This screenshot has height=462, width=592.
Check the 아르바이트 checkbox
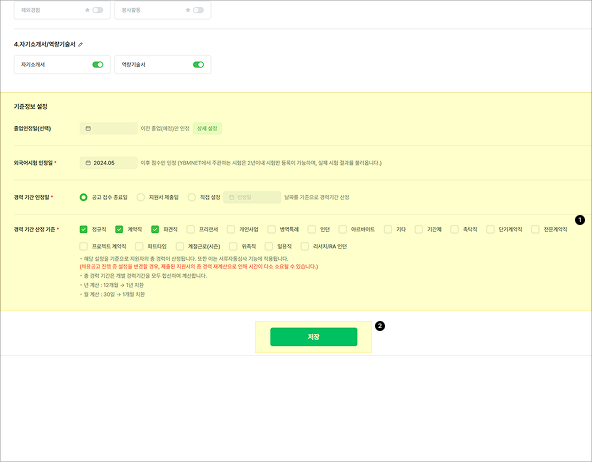click(x=342, y=229)
